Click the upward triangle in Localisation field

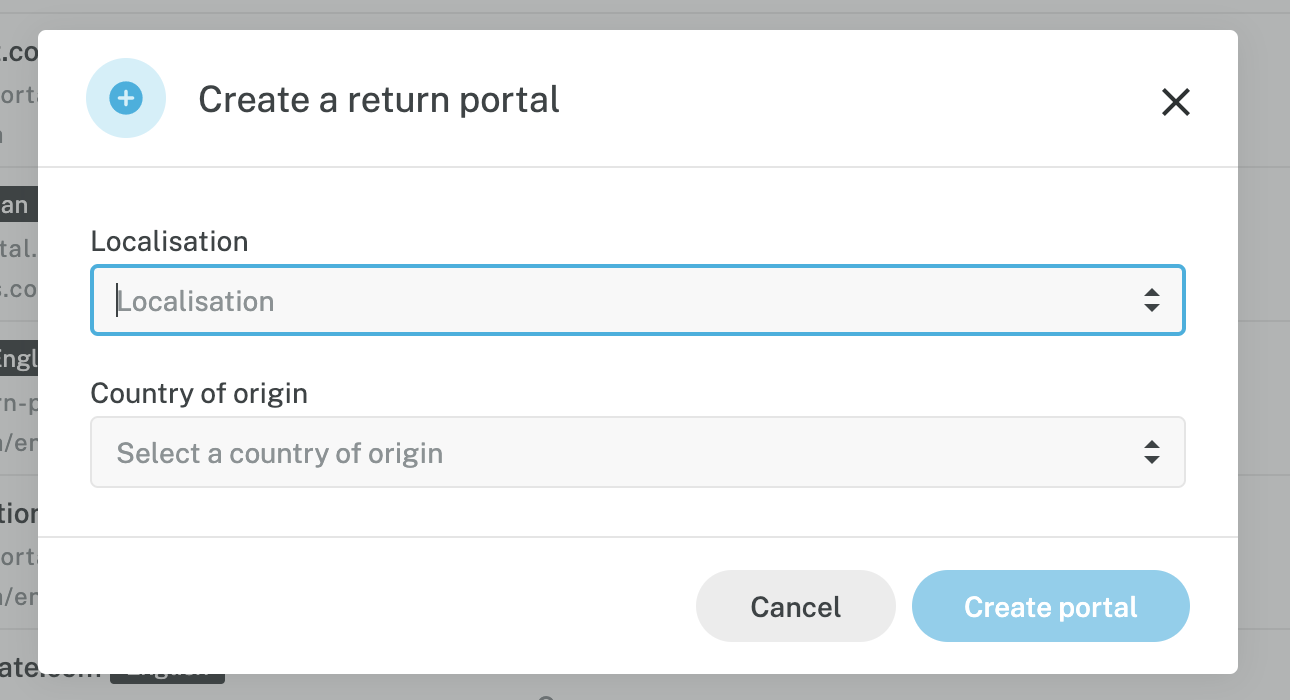point(1152,293)
